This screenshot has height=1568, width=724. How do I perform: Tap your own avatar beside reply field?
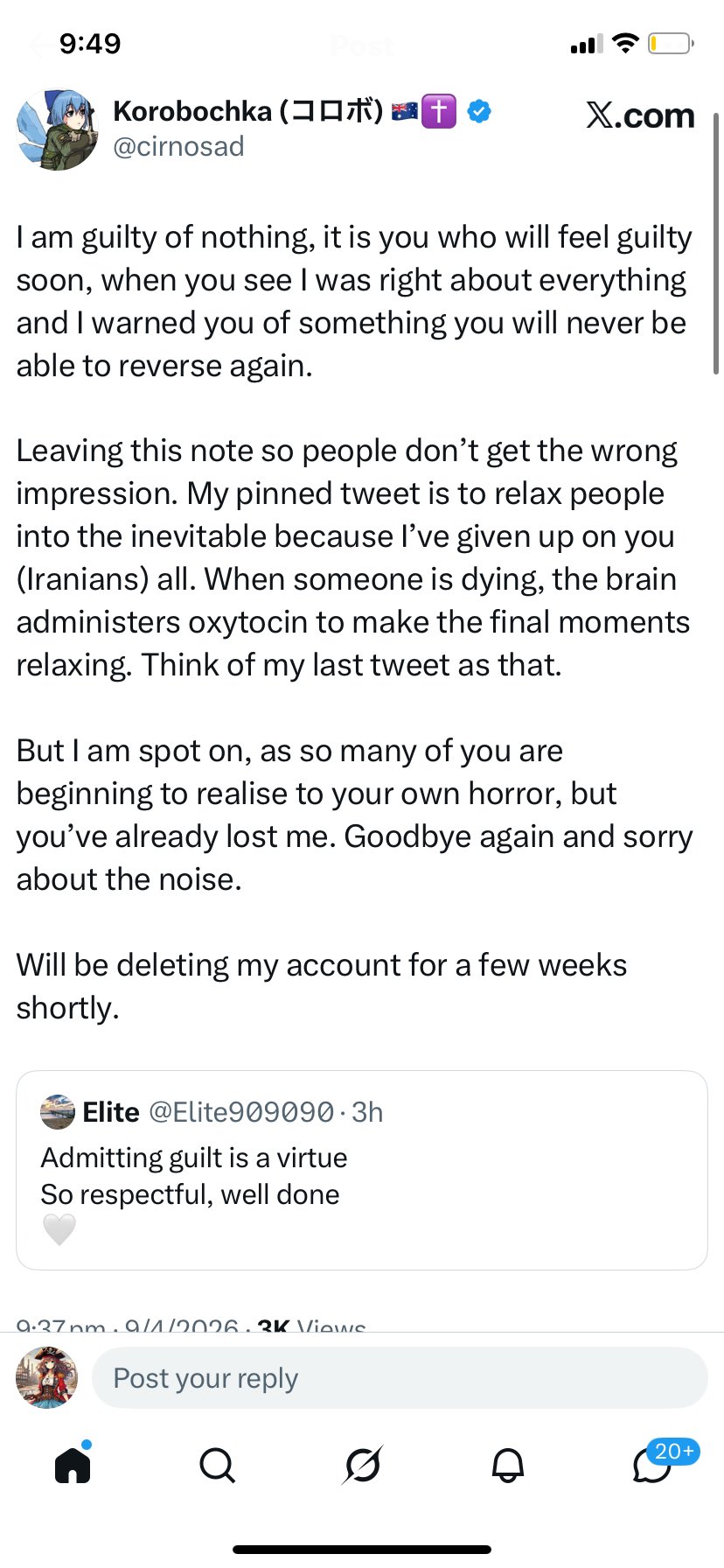click(47, 1377)
